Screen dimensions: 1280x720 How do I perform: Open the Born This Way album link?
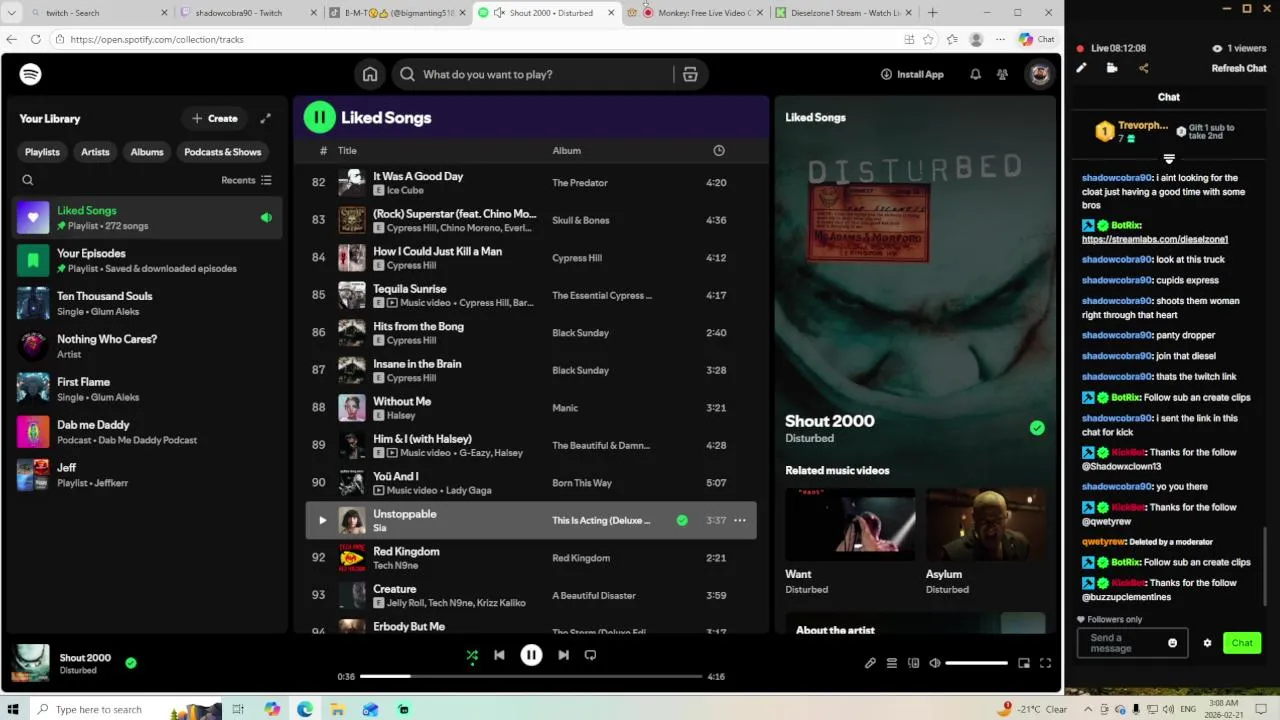tap(582, 483)
